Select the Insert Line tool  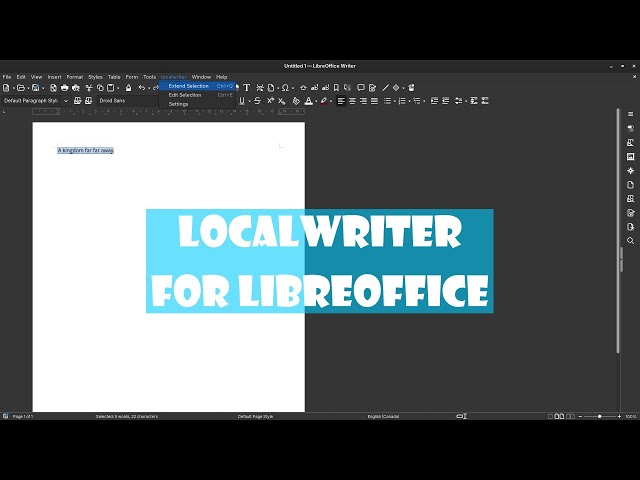pos(385,88)
